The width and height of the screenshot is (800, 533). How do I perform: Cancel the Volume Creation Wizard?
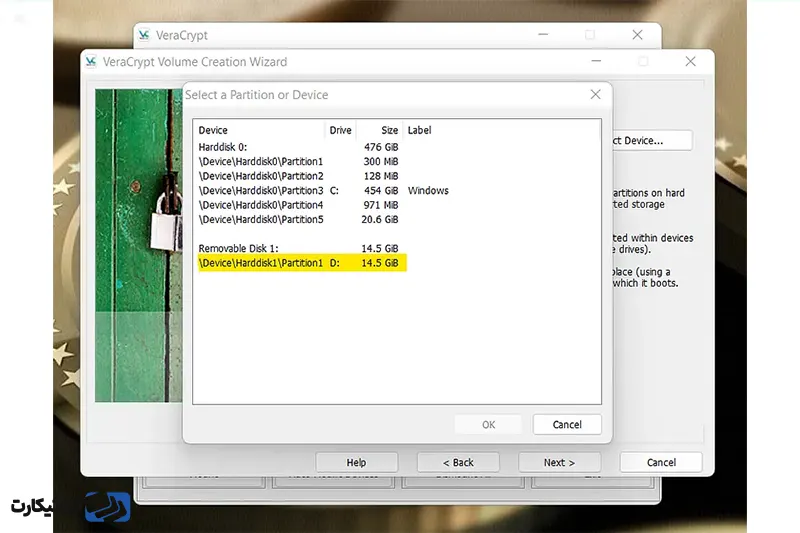click(x=661, y=463)
